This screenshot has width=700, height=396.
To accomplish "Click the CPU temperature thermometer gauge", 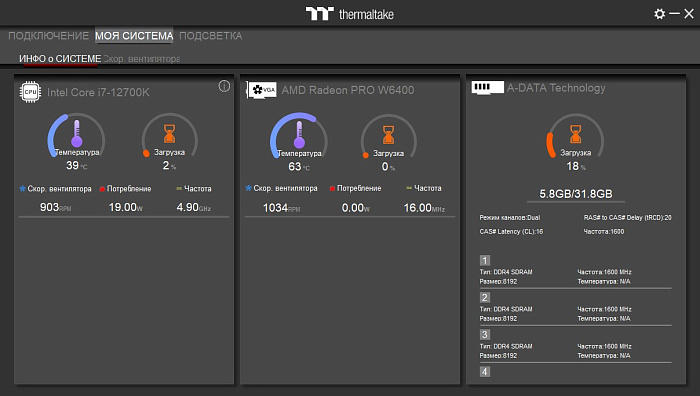I will pos(76,134).
